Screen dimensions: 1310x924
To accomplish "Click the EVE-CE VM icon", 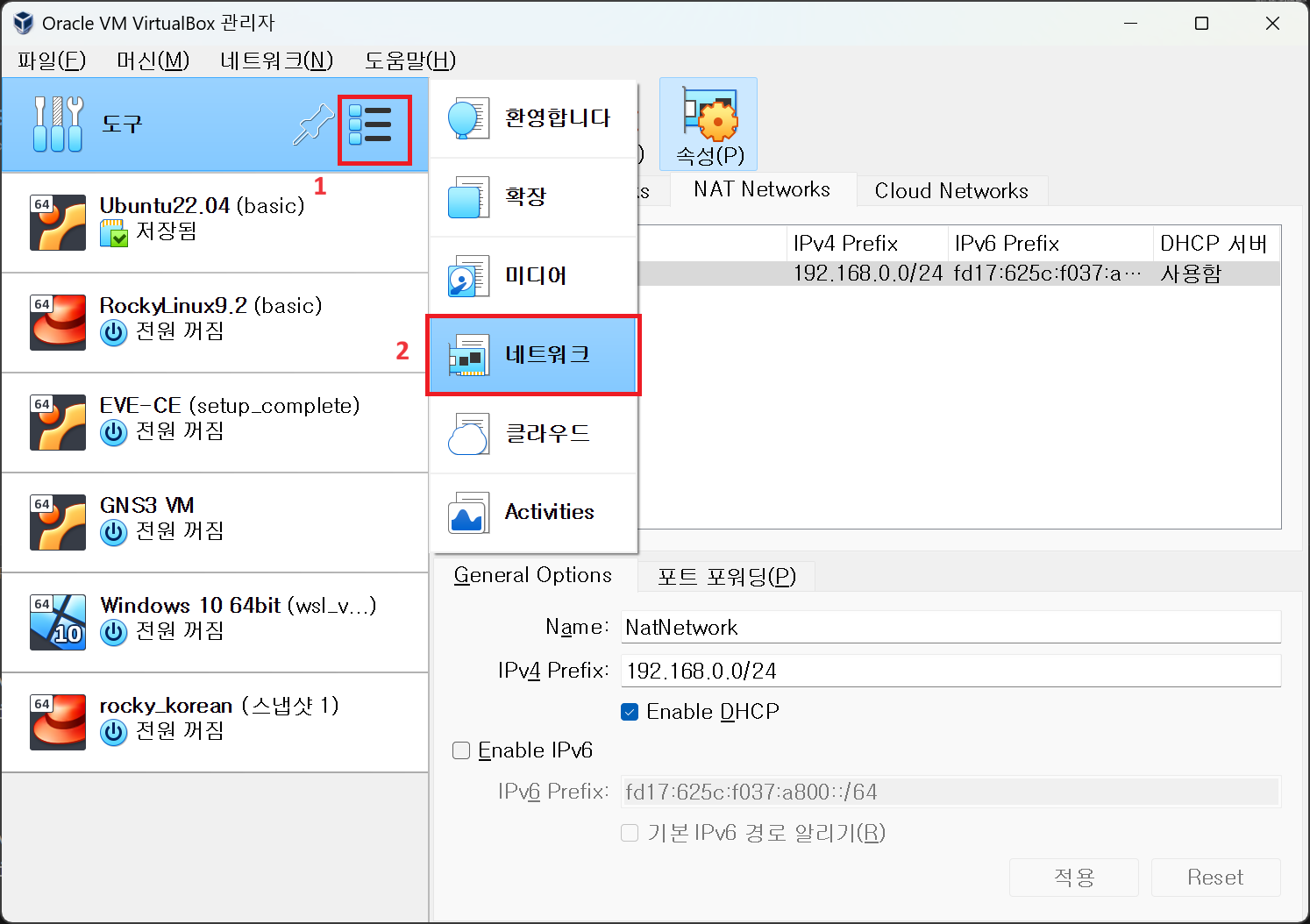I will [x=58, y=423].
